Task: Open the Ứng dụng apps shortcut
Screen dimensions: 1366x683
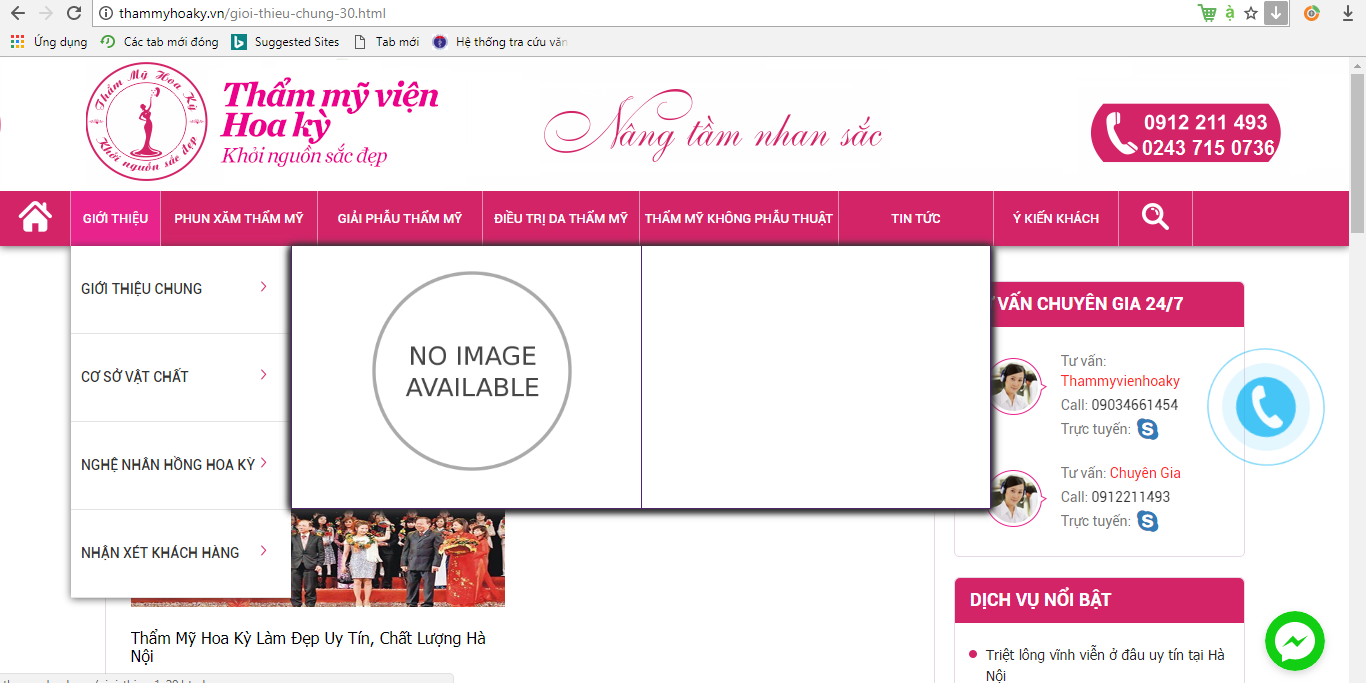Action: pyautogui.click(x=49, y=42)
